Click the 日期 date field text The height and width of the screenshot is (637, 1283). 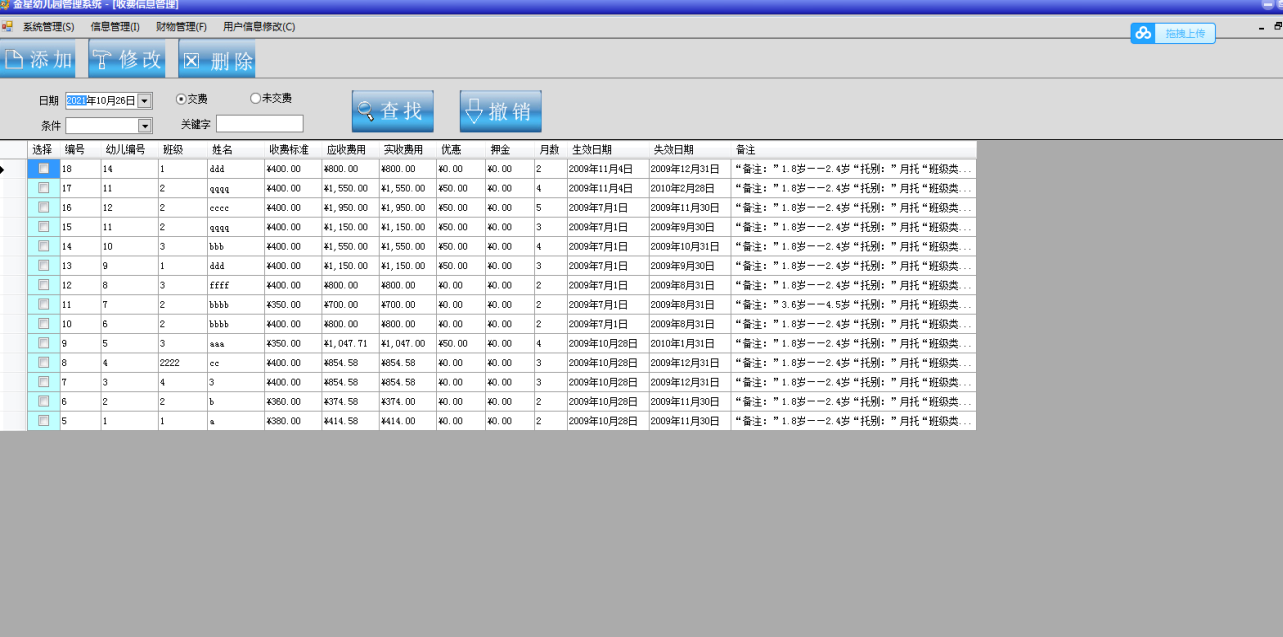[x=101, y=101]
